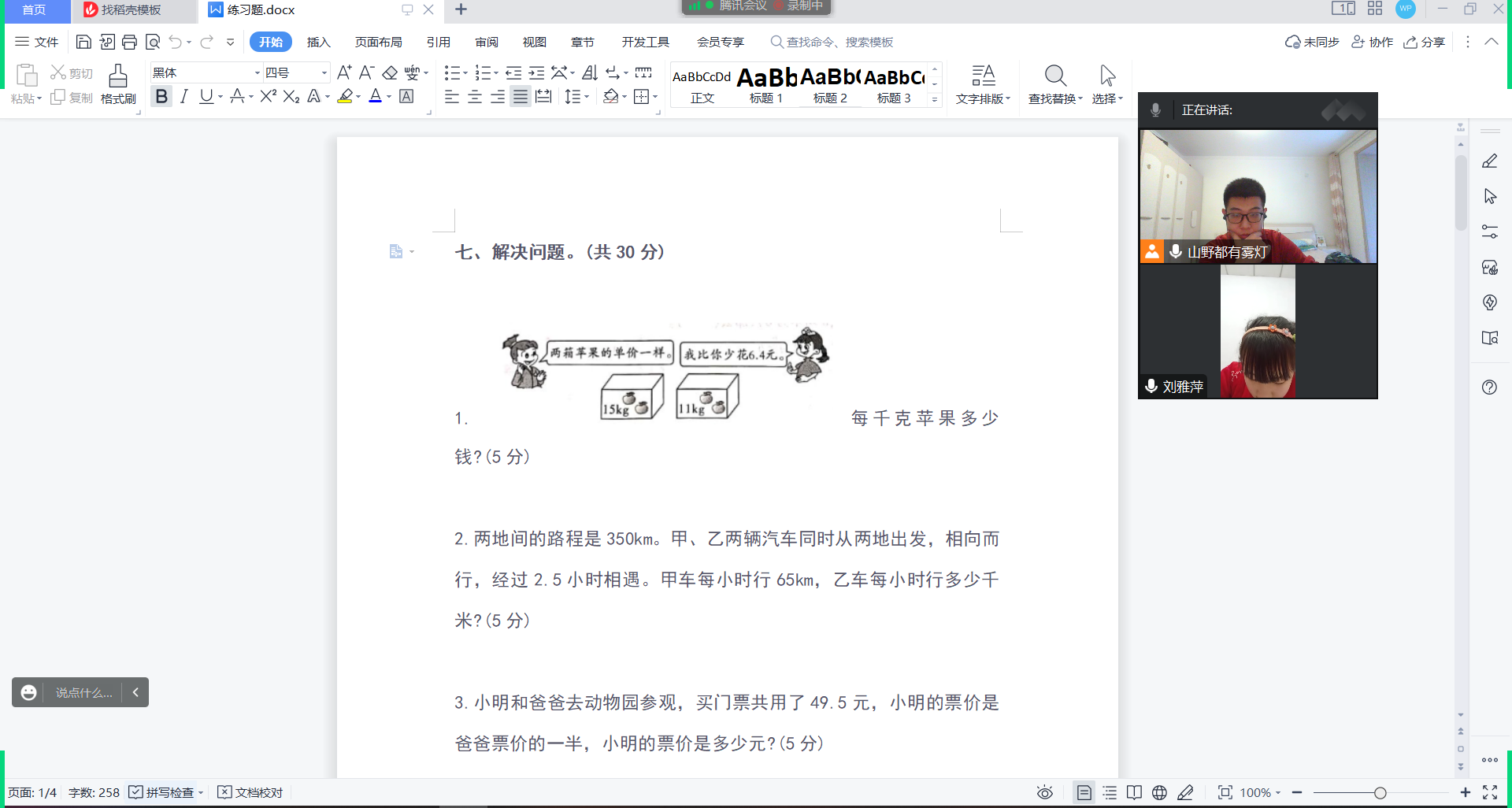The width and height of the screenshot is (1512, 808).
Task: Switch to the 插入 ribbon tab
Action: click(x=318, y=42)
